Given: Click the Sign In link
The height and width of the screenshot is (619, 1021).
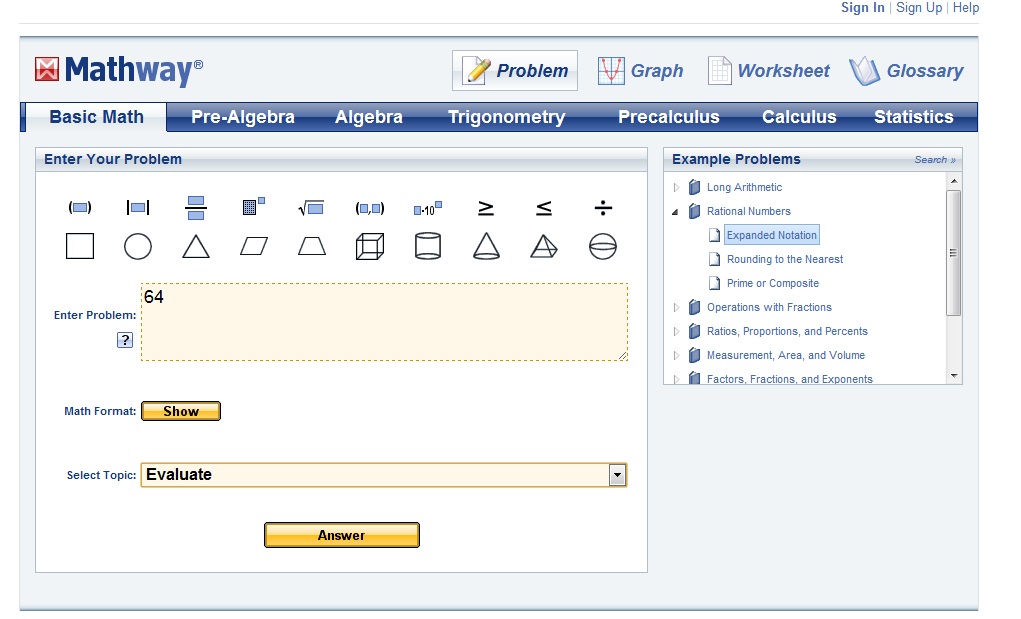Looking at the screenshot, I should click(x=863, y=7).
